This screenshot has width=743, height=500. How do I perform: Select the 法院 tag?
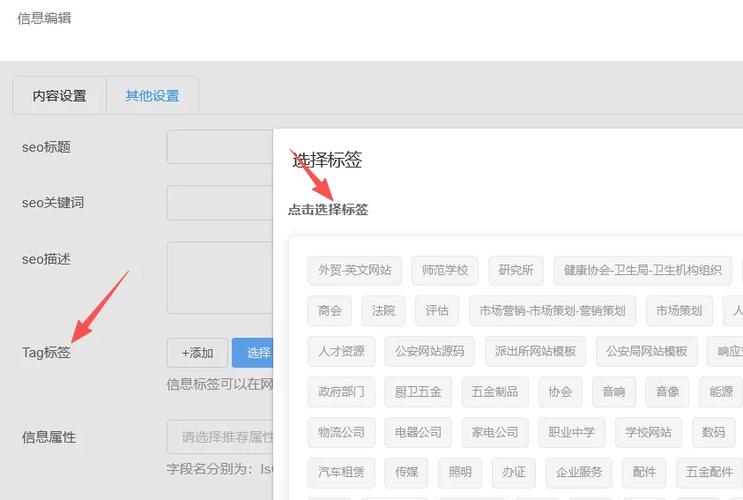(383, 311)
